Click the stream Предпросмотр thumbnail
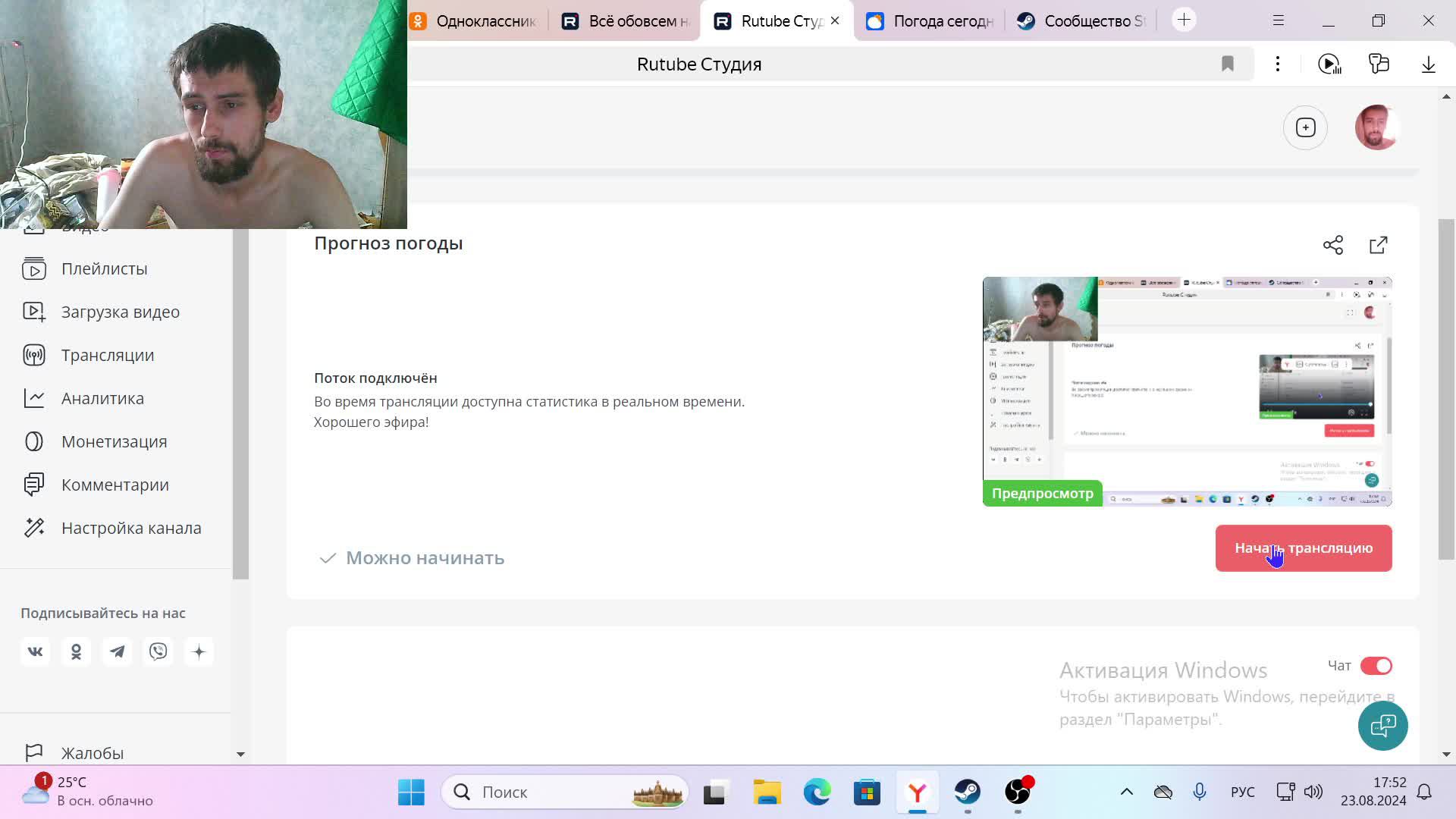 [1187, 391]
